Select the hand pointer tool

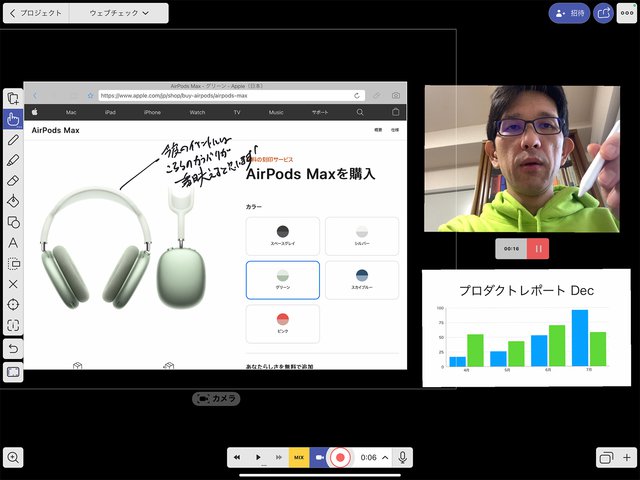13,119
